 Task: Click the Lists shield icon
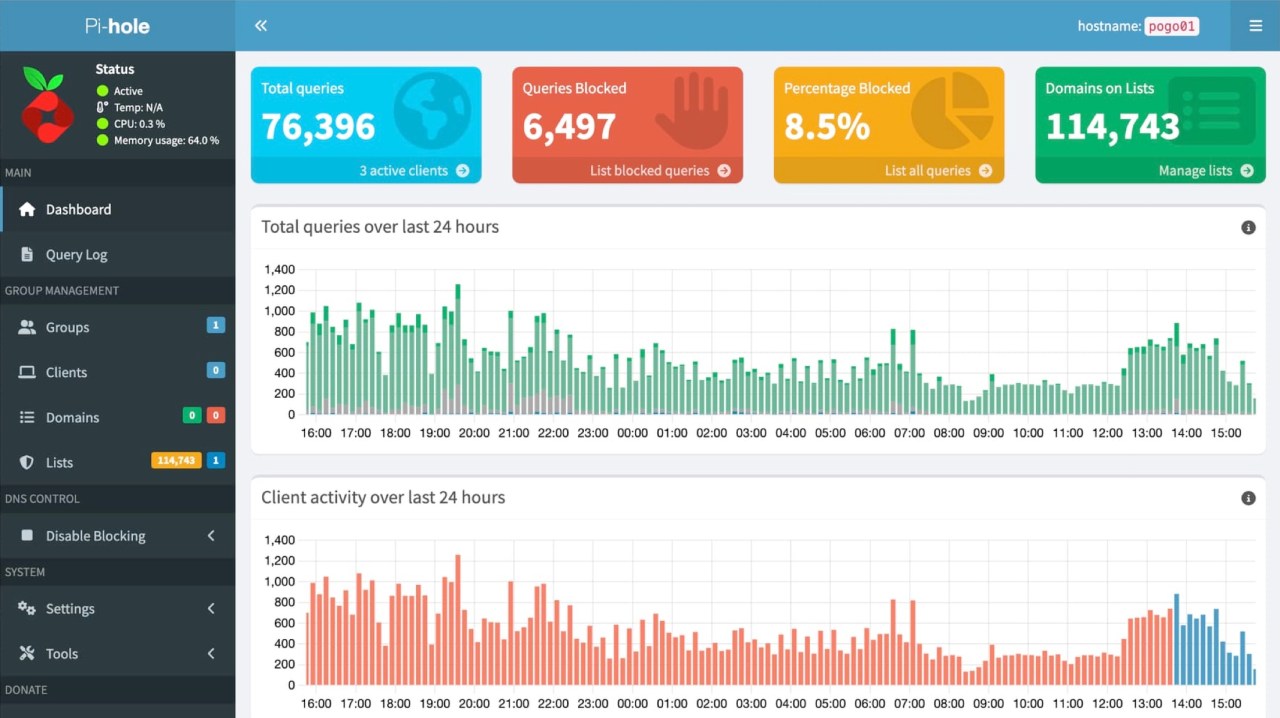click(27, 462)
